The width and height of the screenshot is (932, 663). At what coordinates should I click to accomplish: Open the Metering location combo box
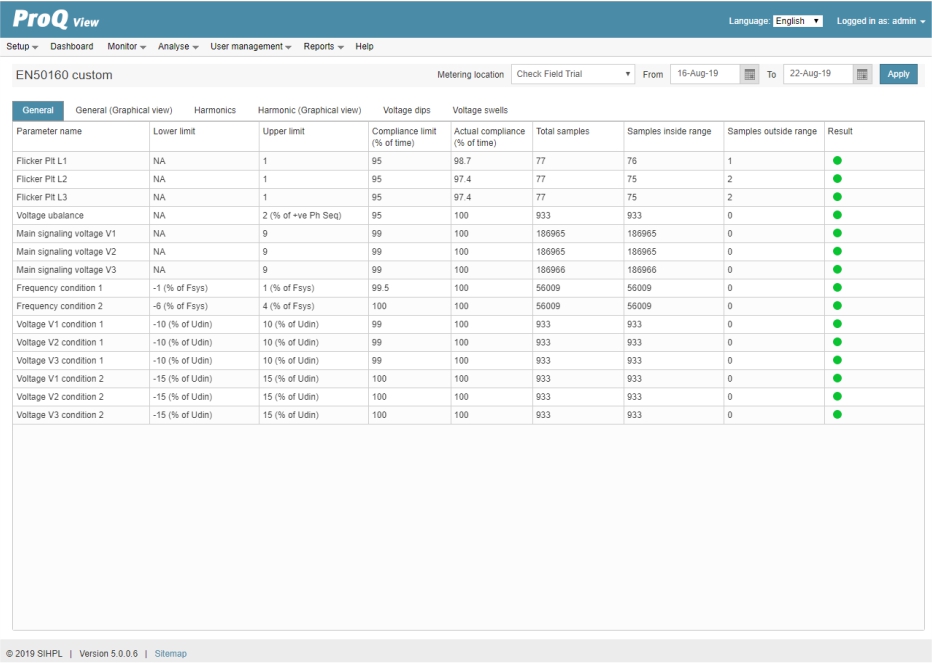point(573,74)
